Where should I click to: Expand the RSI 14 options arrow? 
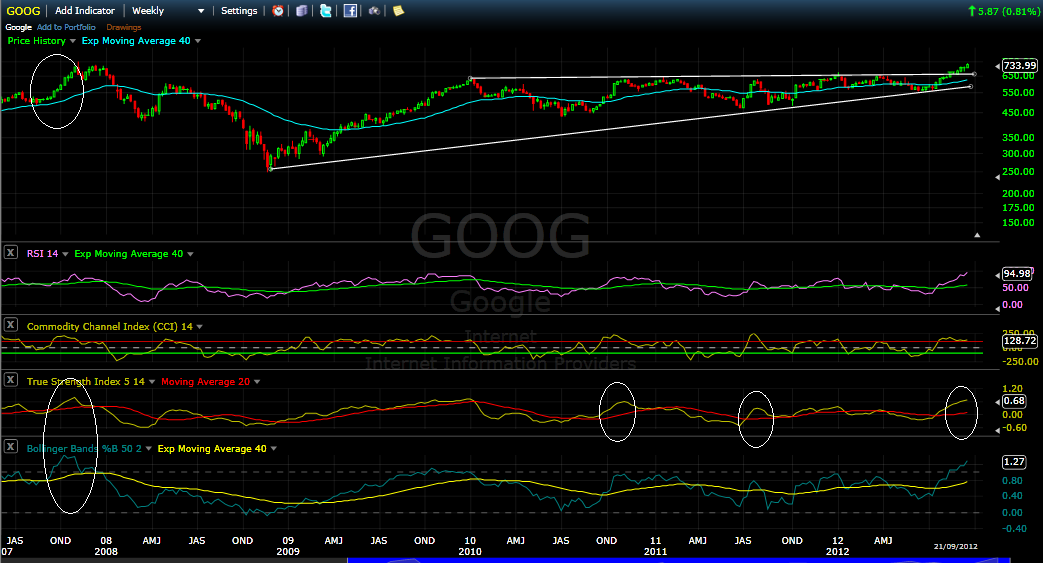click(65, 254)
